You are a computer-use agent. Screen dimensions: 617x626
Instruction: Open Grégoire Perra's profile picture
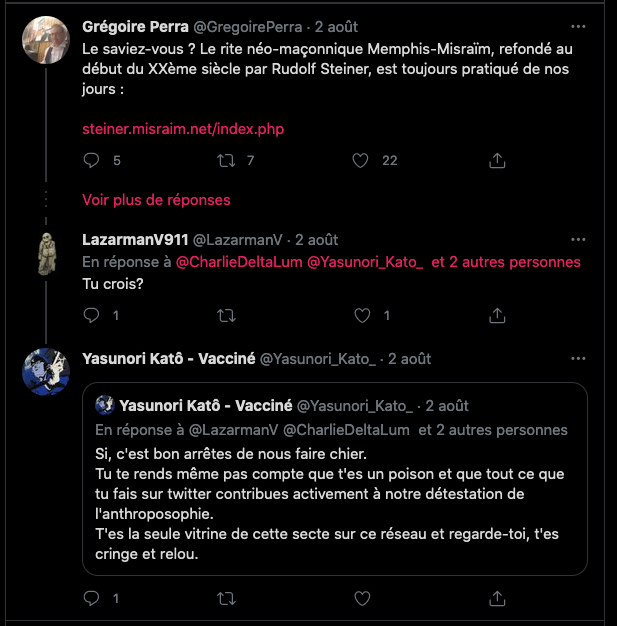coord(45,40)
